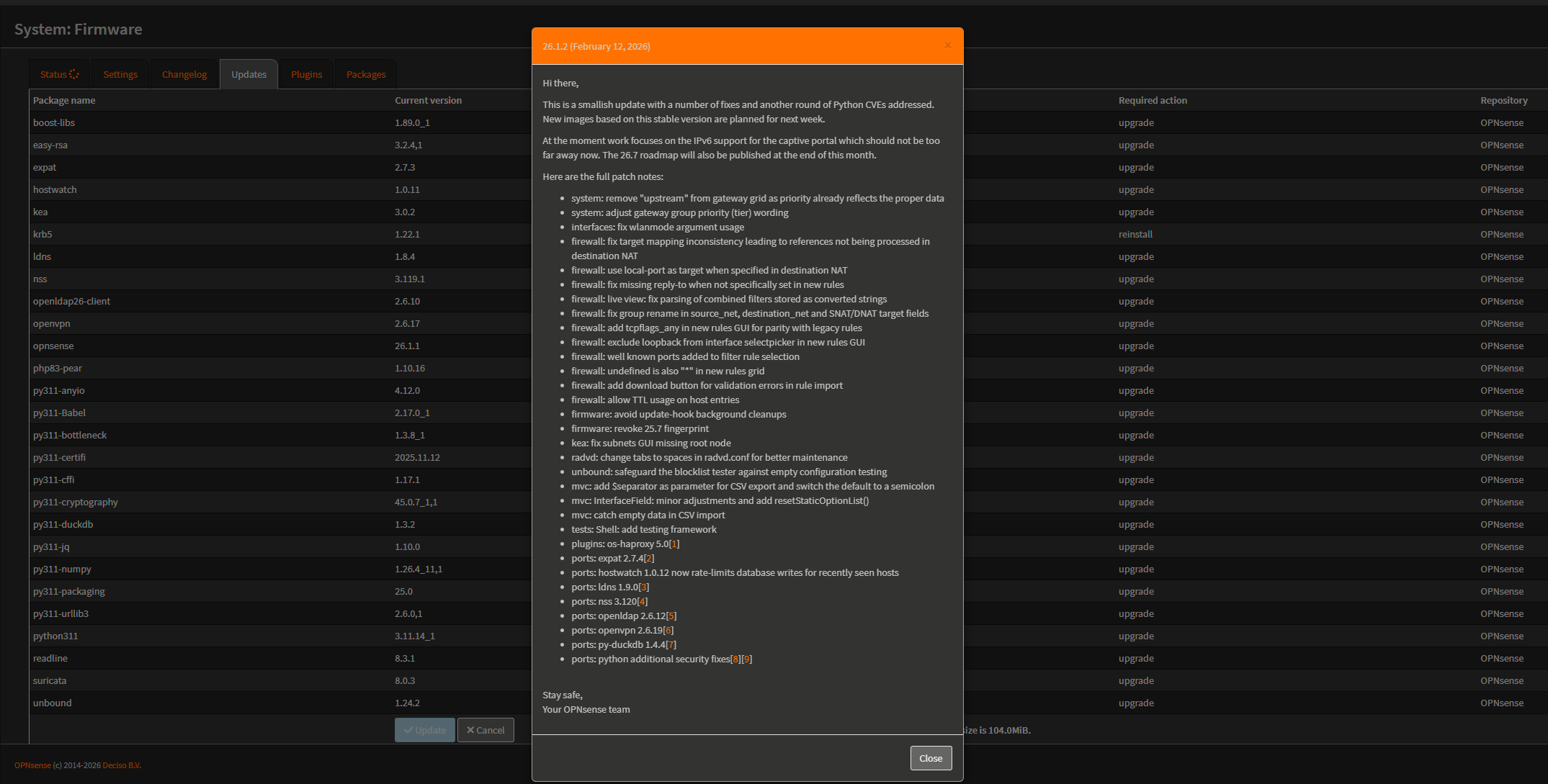Click the python311 package name
This screenshot has height=784, width=1548.
point(55,636)
